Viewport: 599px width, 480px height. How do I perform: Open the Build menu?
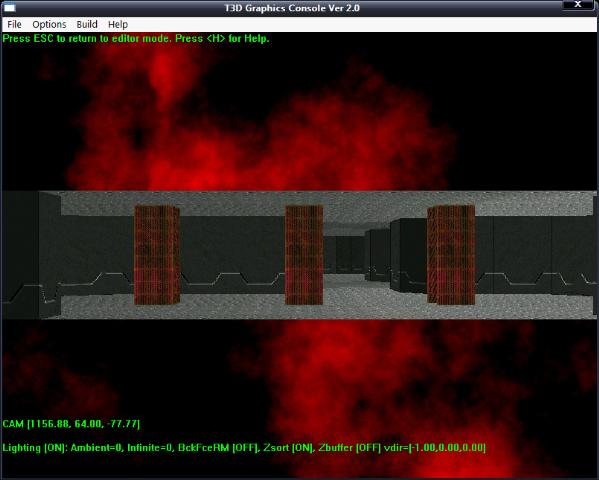click(87, 24)
